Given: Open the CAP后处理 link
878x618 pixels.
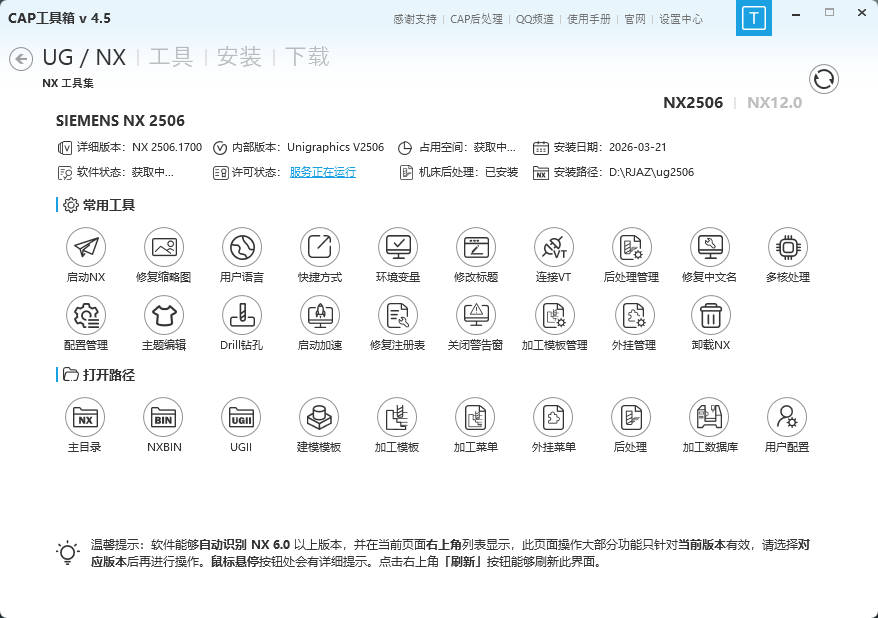Looking at the screenshot, I should (x=477, y=19).
